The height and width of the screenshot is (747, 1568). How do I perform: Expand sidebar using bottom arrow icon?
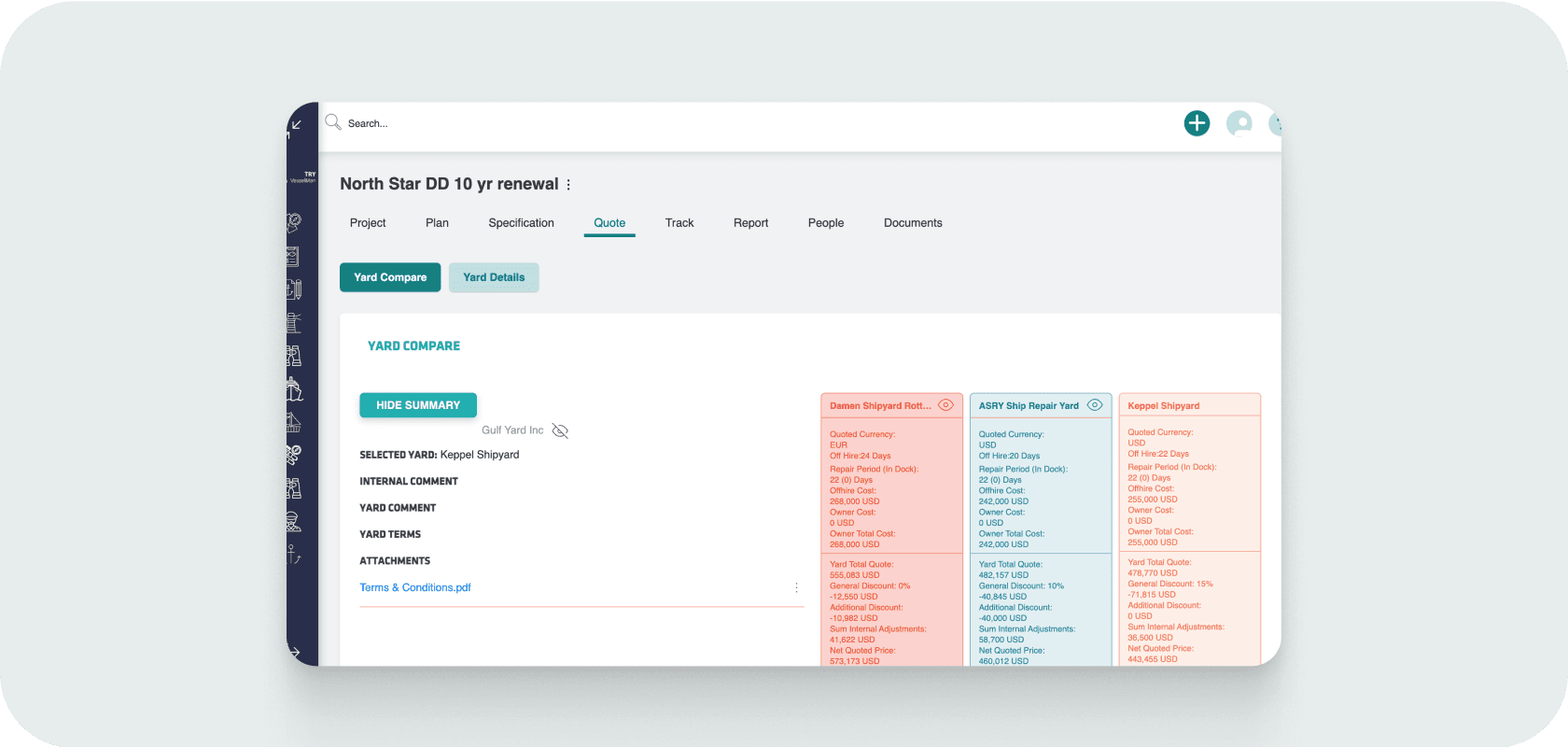(x=295, y=652)
